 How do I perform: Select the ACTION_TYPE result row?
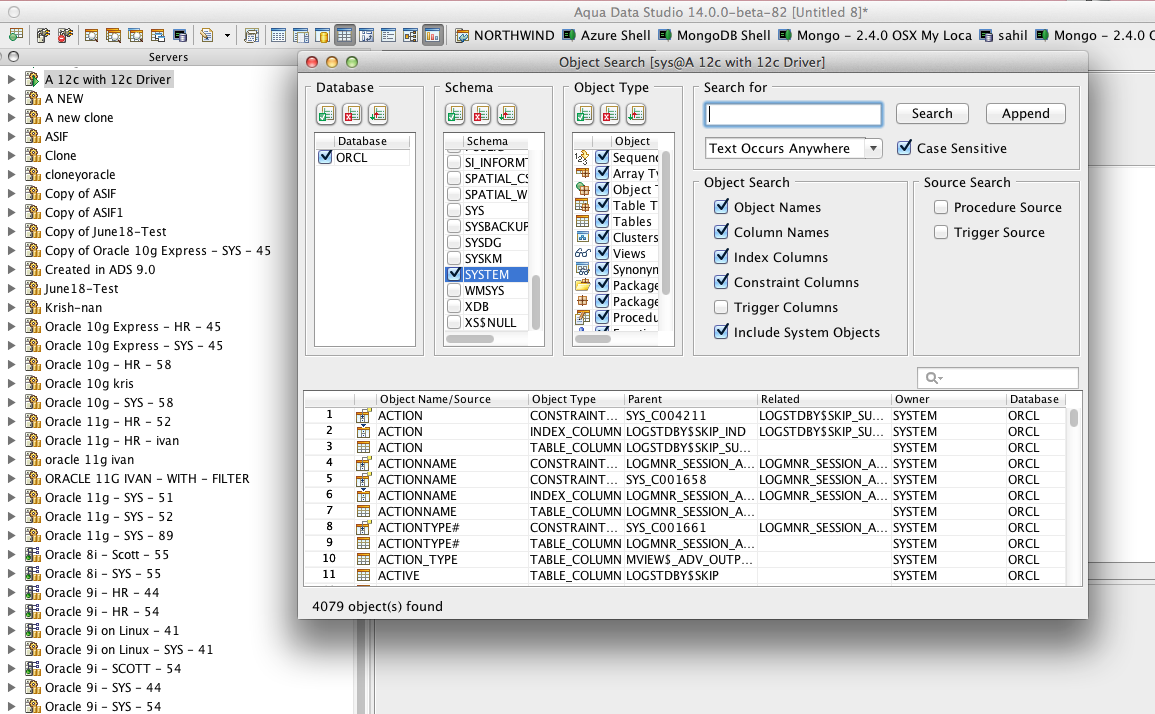(685, 559)
